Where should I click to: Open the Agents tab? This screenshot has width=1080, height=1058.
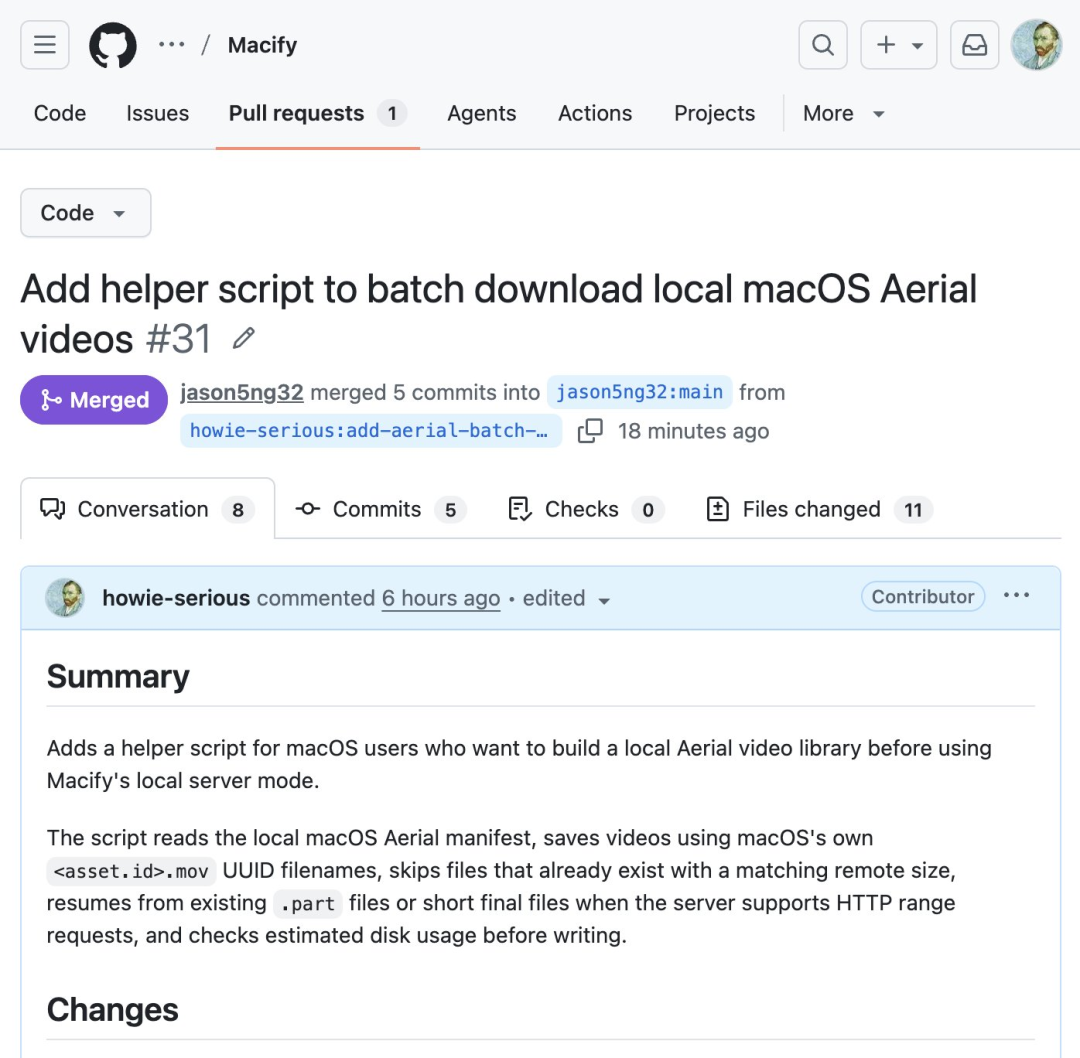(x=481, y=113)
